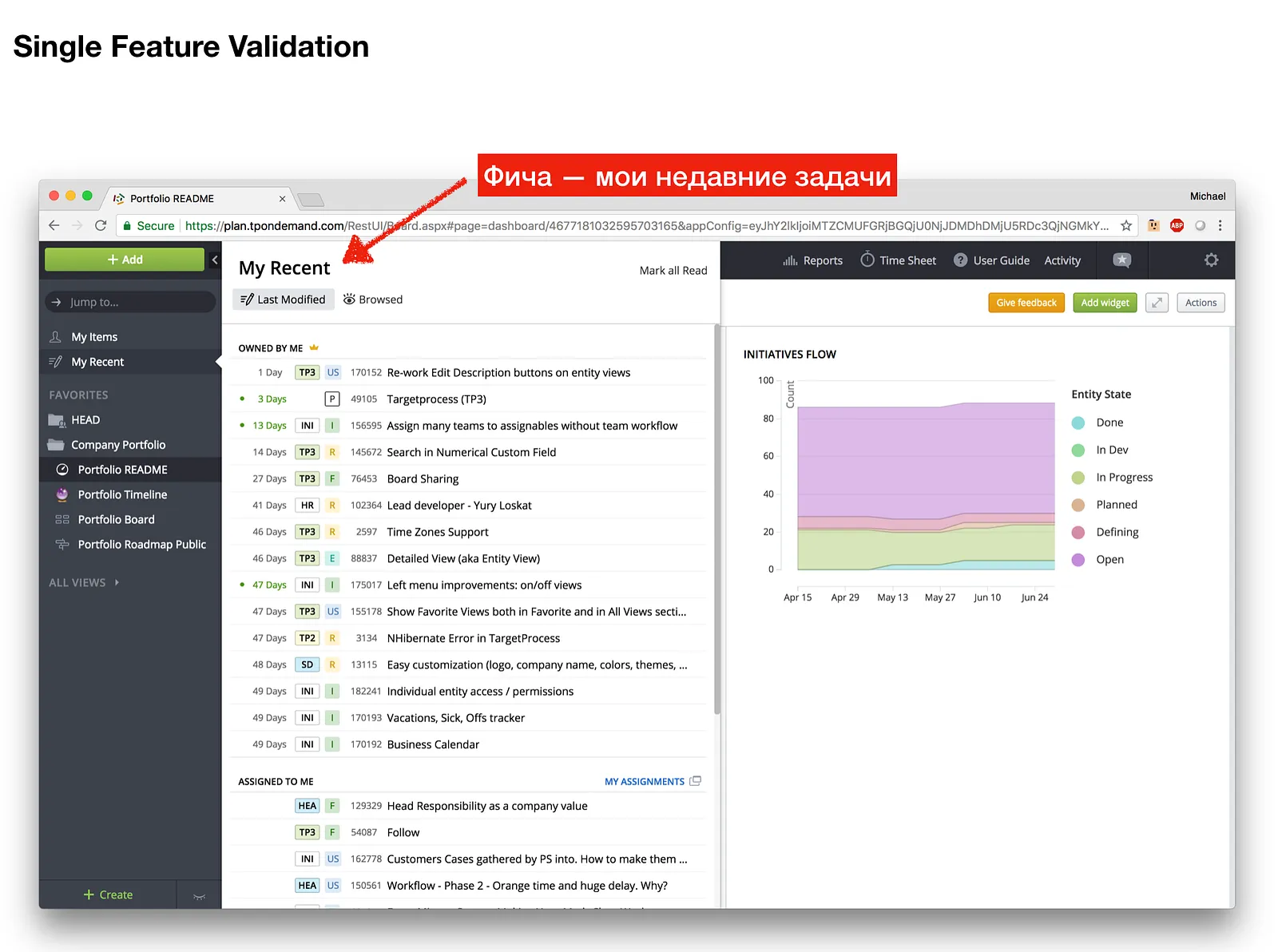Click Mark all Read
Image resolution: width=1278 pixels, height=952 pixels.
point(673,271)
